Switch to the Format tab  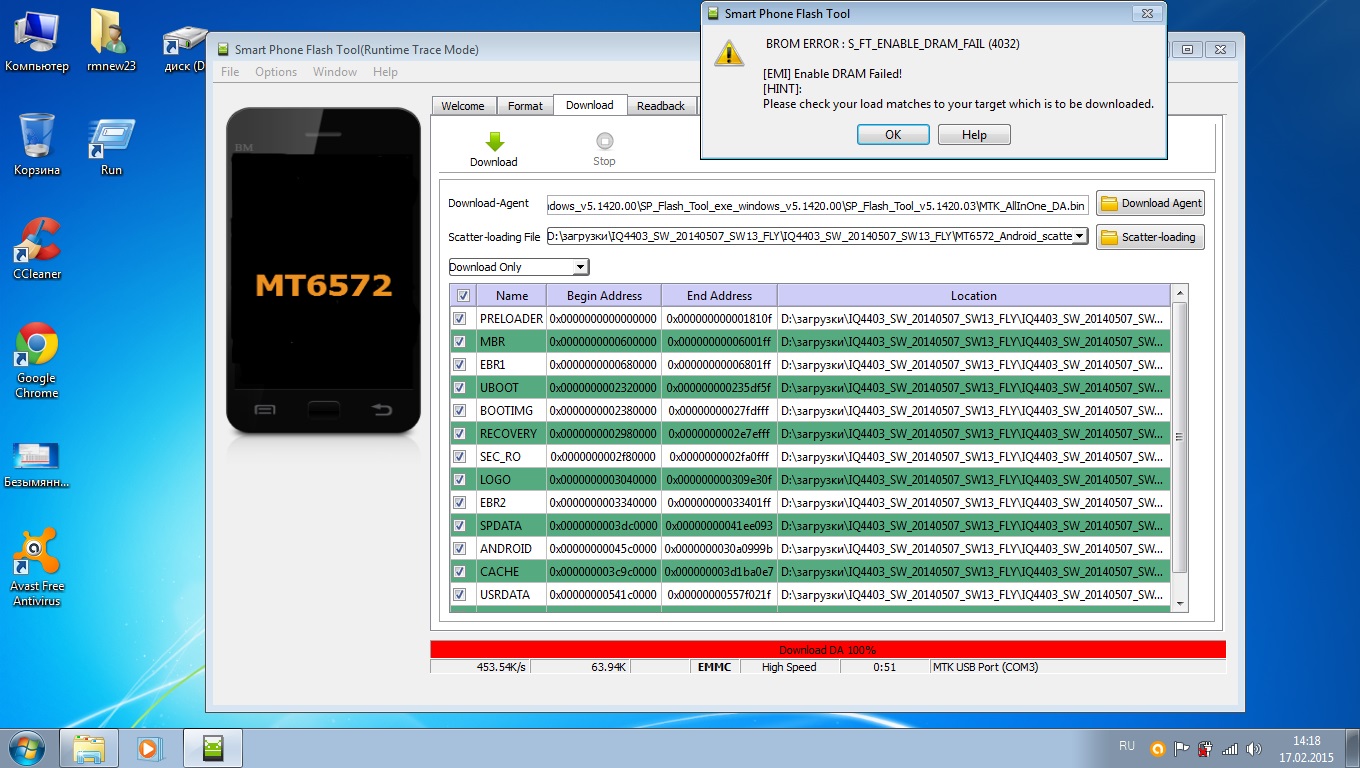pos(525,106)
